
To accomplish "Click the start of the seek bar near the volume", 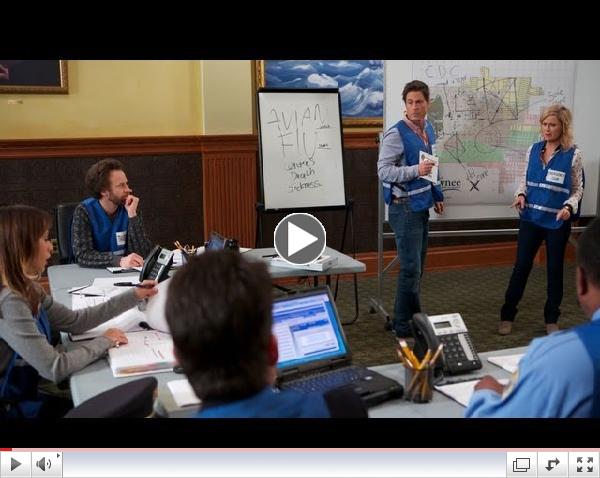I will coord(70,464).
